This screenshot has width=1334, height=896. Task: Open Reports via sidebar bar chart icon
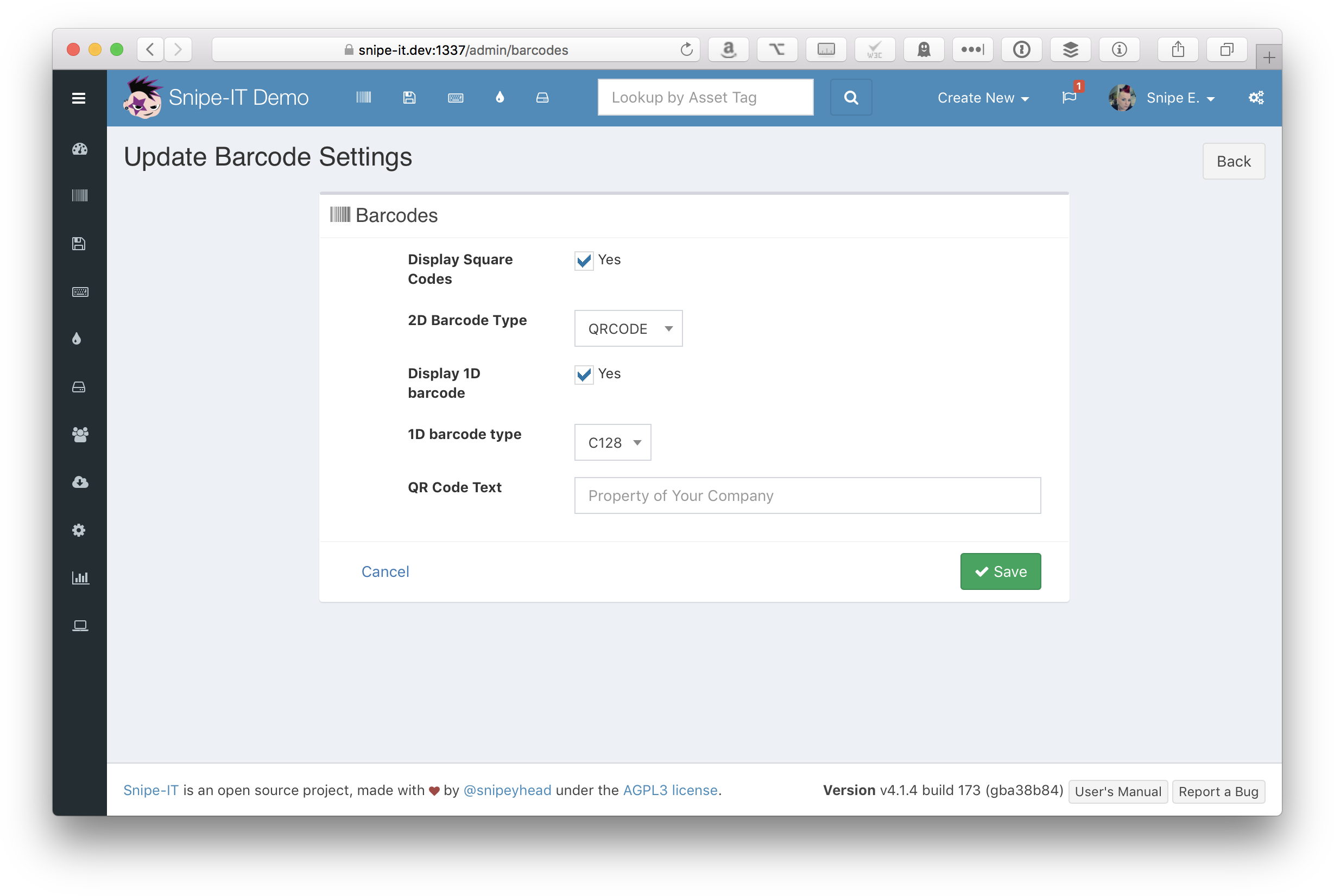pyautogui.click(x=80, y=578)
